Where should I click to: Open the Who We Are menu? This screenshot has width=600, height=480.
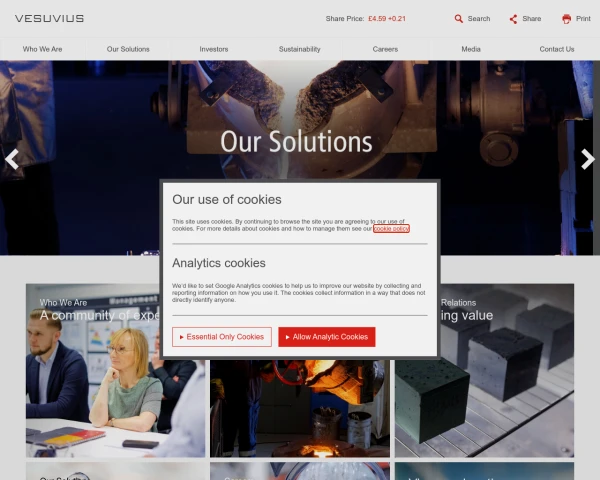(42, 49)
